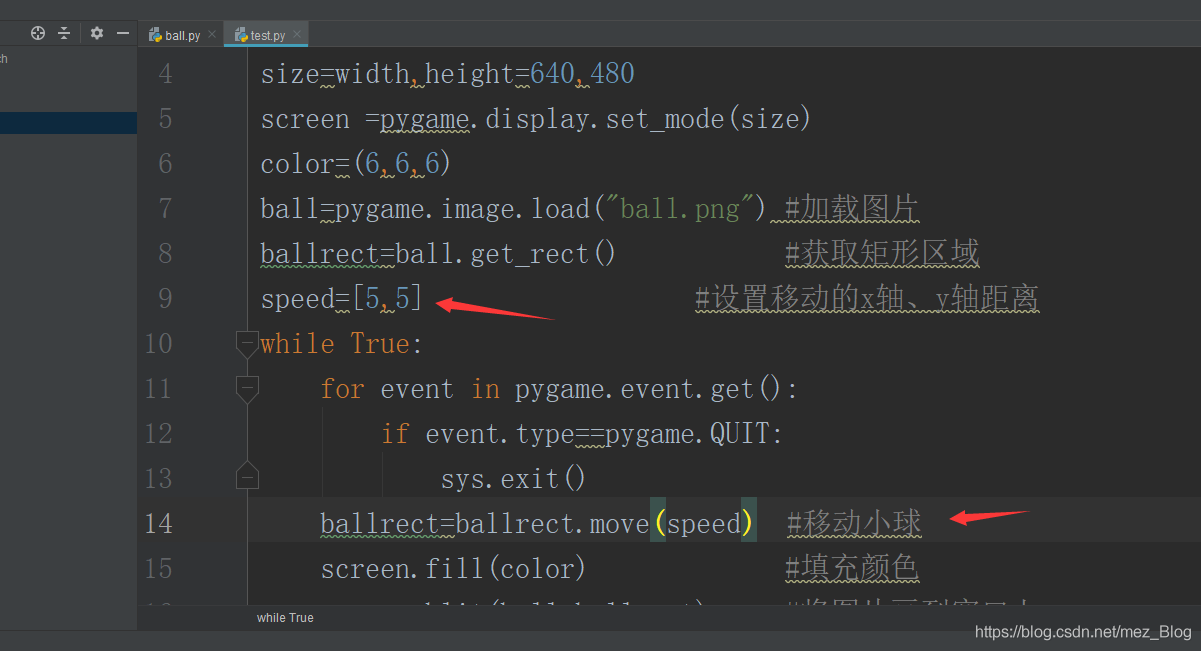Viewport: 1201px width, 651px height.
Task: Select the highlighted item in the project panel
Action: tap(68, 122)
